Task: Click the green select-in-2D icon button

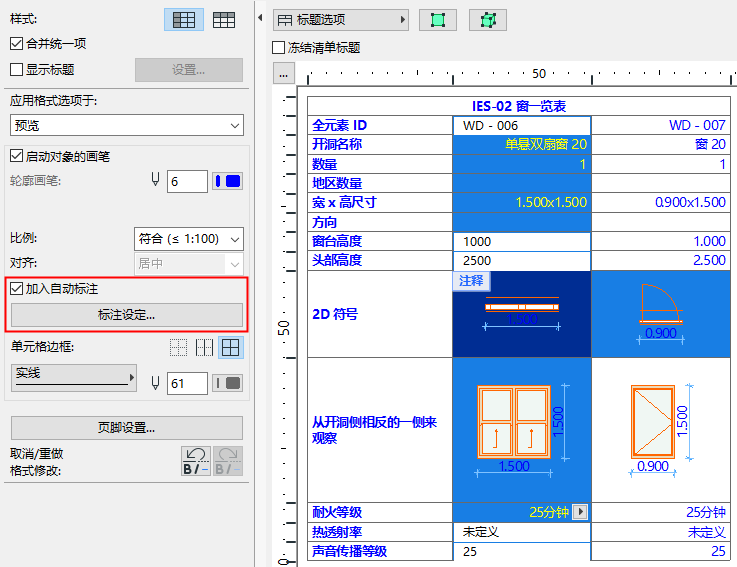Action: click(438, 20)
